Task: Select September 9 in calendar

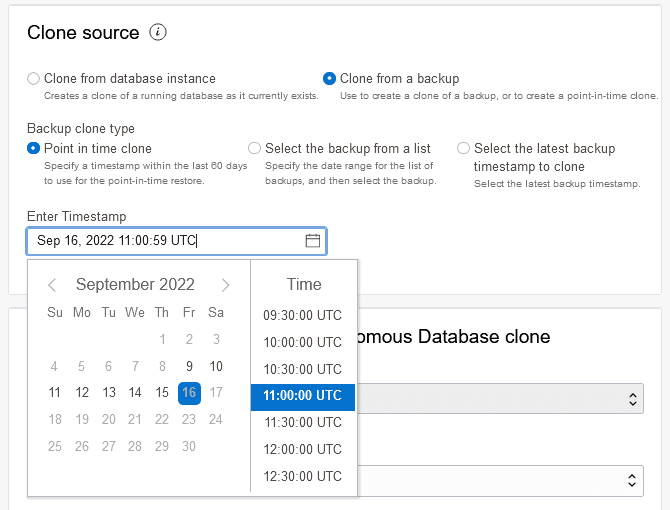Action: [189, 366]
